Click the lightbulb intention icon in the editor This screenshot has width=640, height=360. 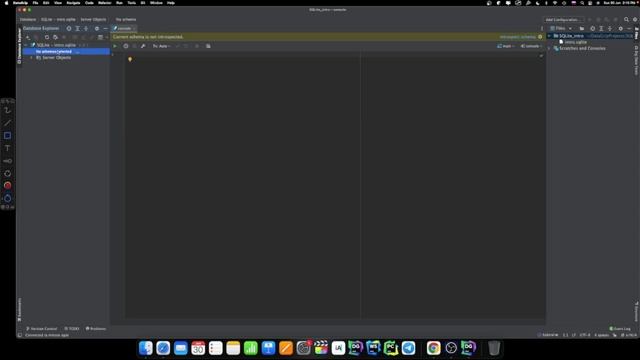pyautogui.click(x=130, y=59)
